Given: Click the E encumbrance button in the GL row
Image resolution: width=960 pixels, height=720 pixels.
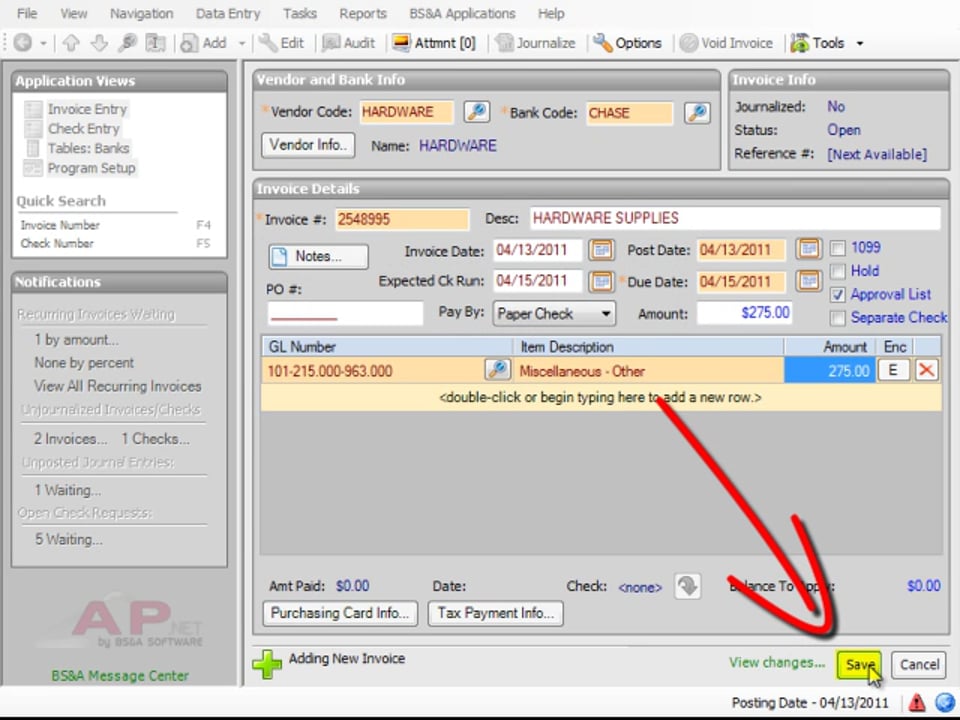Looking at the screenshot, I should pos(893,370).
